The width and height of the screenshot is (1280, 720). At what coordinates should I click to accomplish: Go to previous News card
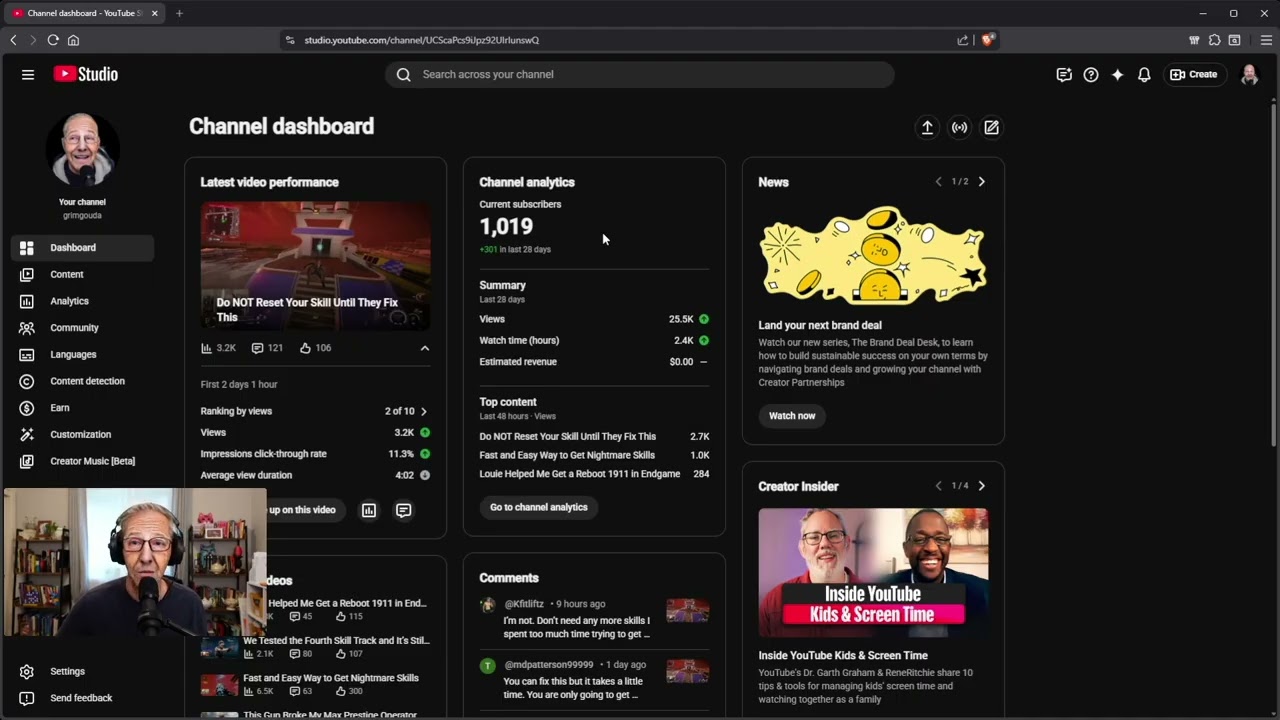click(x=938, y=182)
